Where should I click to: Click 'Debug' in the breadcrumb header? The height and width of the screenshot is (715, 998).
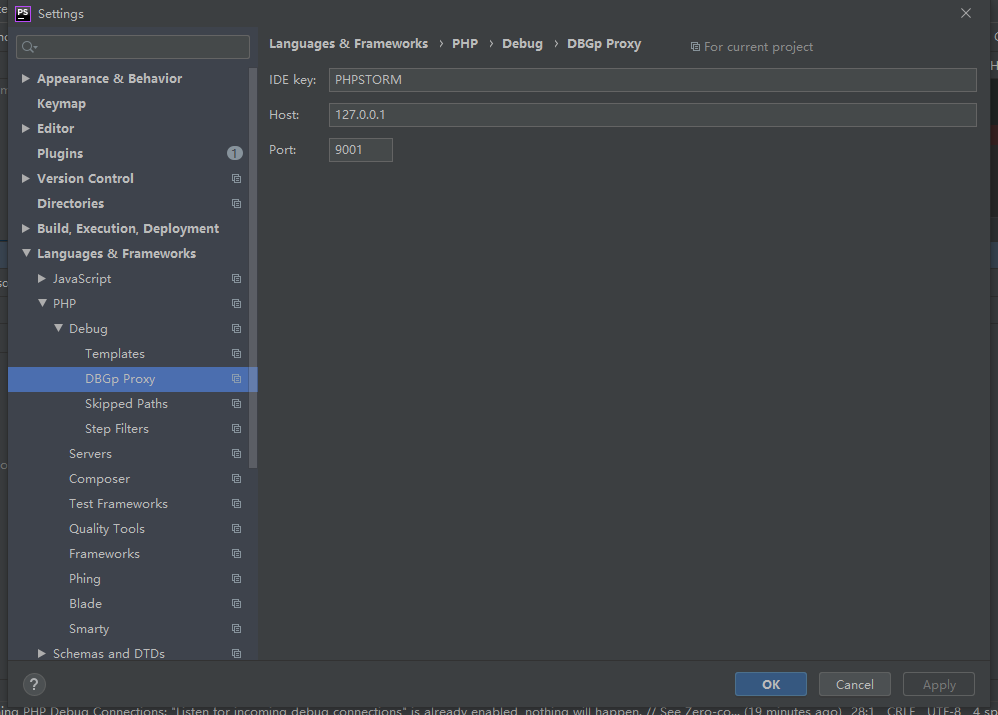point(523,43)
